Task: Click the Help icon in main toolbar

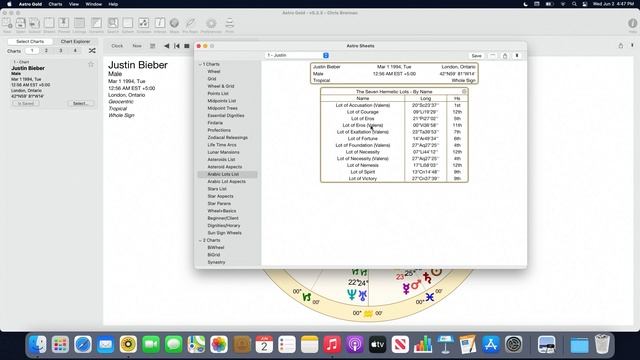Action: pyautogui.click(x=633, y=24)
